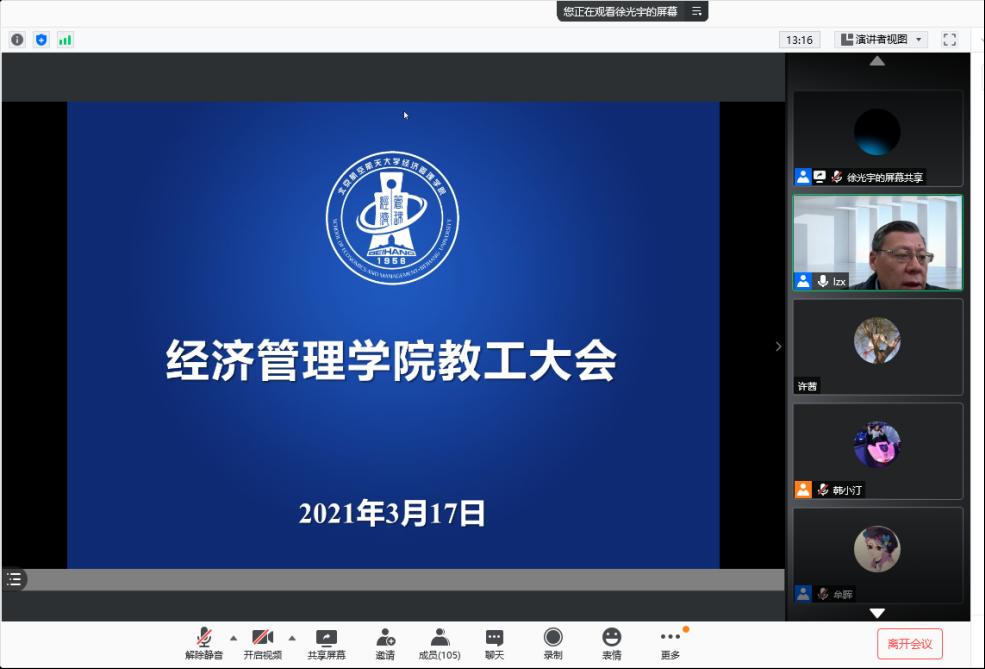Click the meeting info icon
Viewport: 985px width, 669px height.
pos(17,40)
